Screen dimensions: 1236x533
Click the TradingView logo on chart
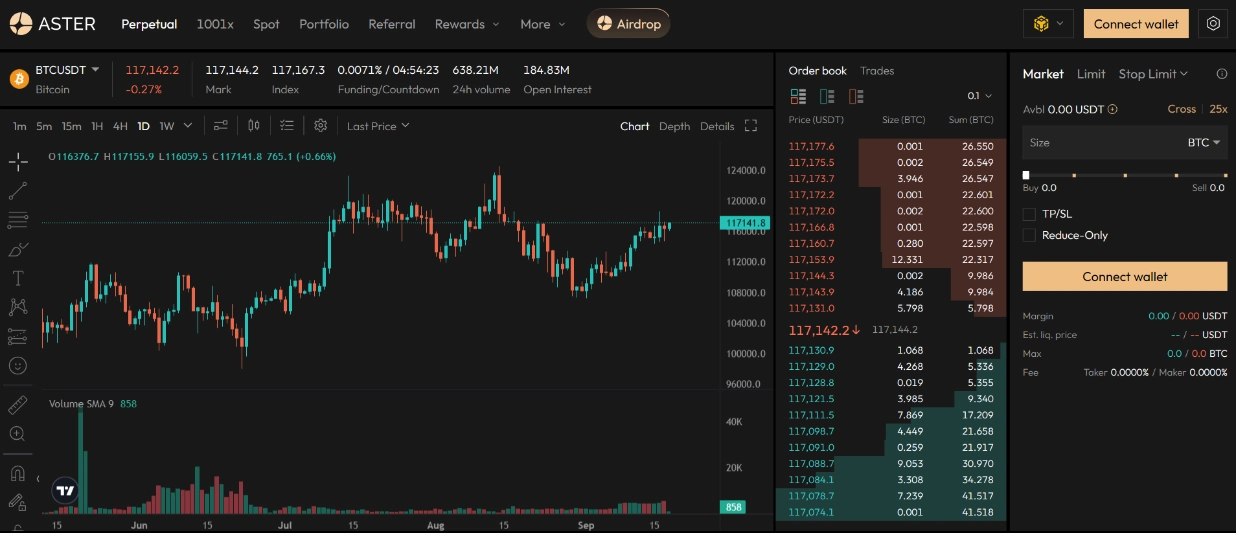tap(65, 491)
